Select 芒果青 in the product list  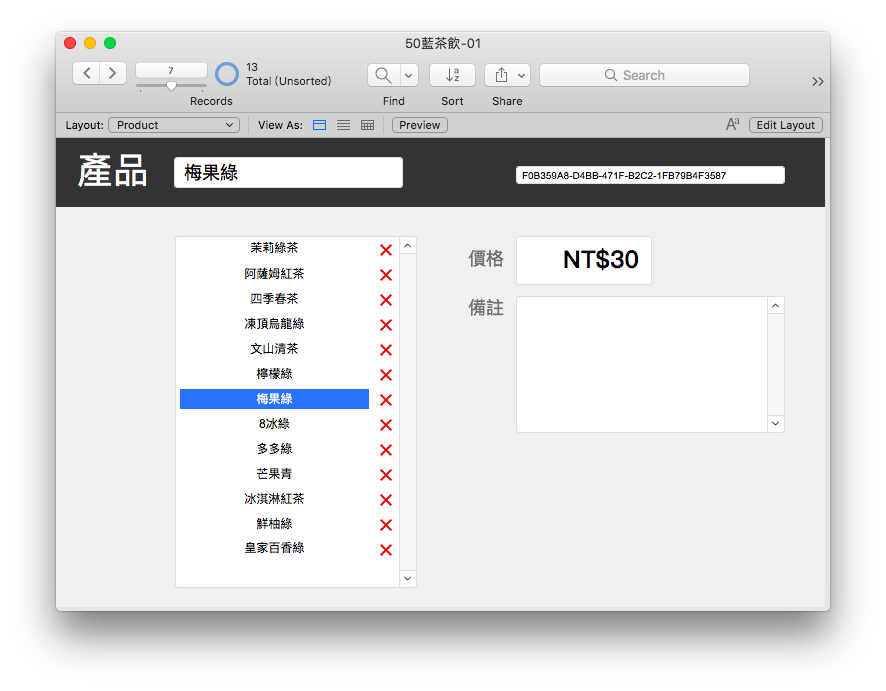(x=274, y=473)
